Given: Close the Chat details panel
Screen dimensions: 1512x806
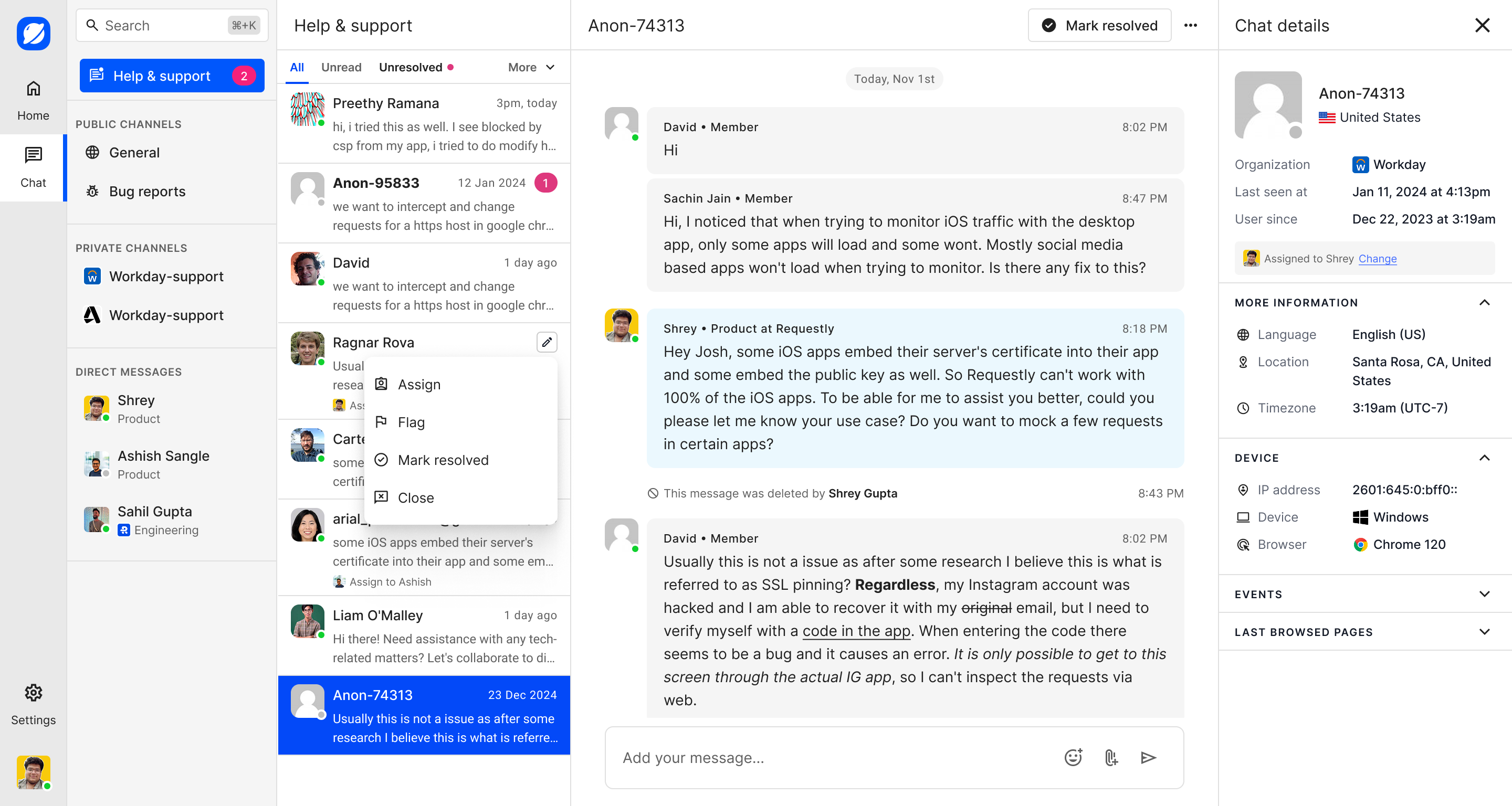Looking at the screenshot, I should [x=1482, y=25].
